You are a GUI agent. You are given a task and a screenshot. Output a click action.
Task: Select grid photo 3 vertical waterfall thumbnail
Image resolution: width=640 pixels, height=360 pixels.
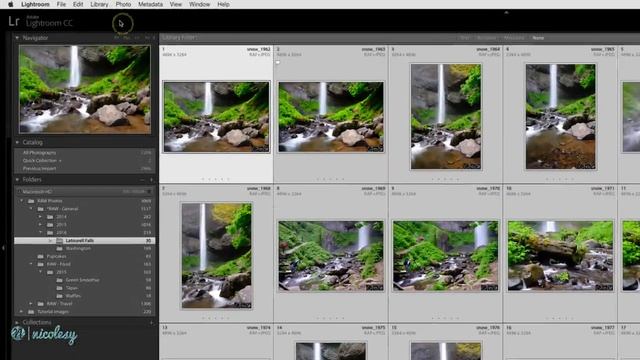(x=446, y=116)
